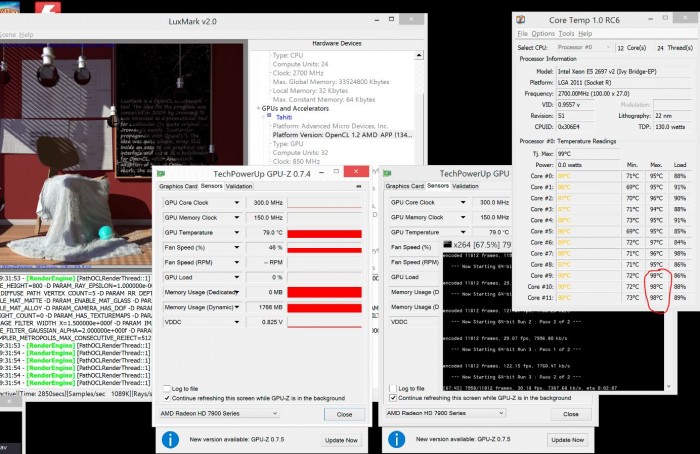Collapse GPUs and Accelerators tree node in LuxMark
Screen dimensions: 700x454
(x=258, y=108)
